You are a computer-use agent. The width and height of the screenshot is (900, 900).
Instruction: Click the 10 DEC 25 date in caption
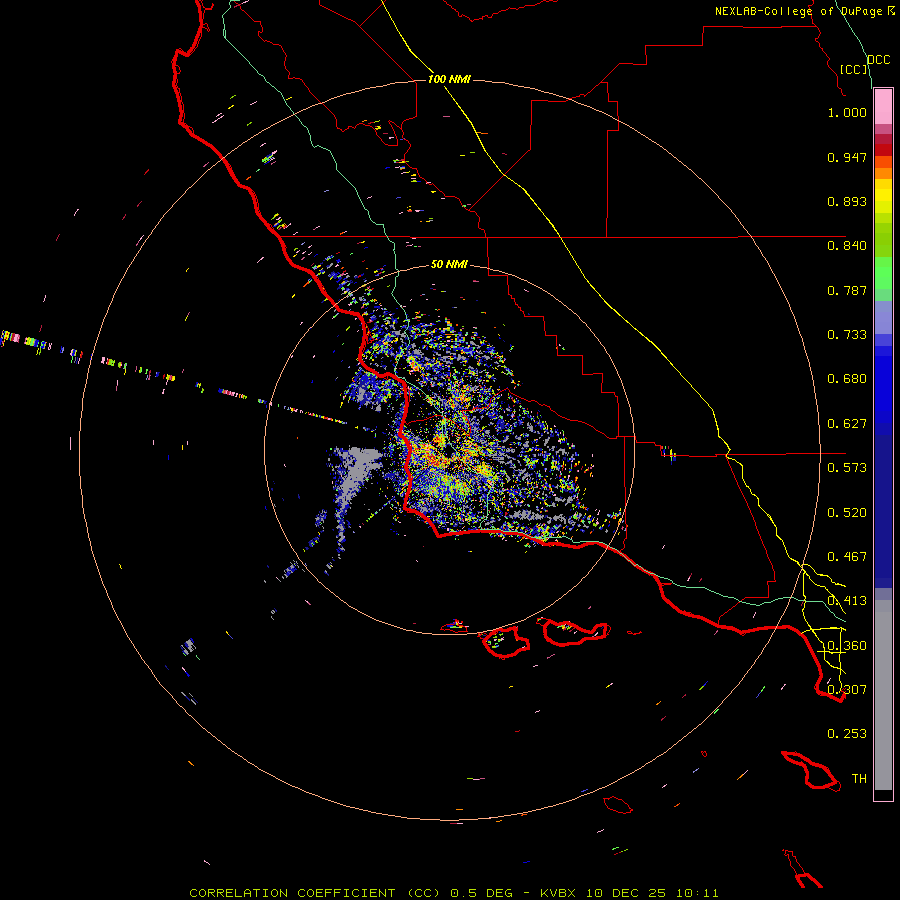626,893
